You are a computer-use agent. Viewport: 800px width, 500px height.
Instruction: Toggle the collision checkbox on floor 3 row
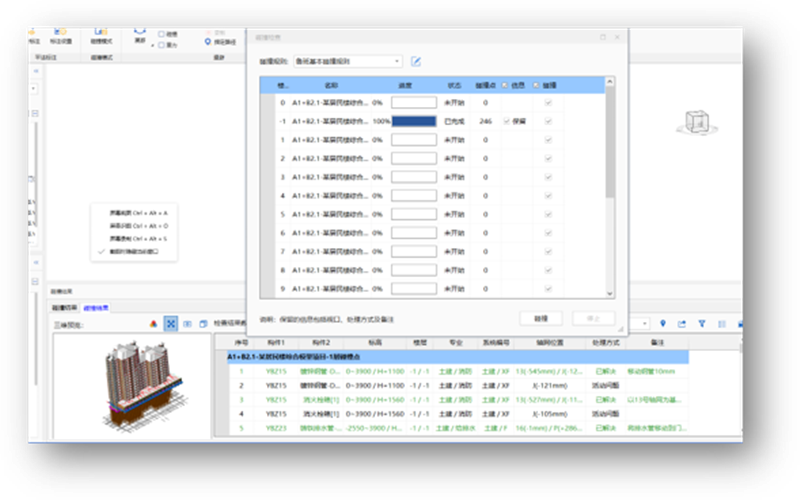pos(548,177)
